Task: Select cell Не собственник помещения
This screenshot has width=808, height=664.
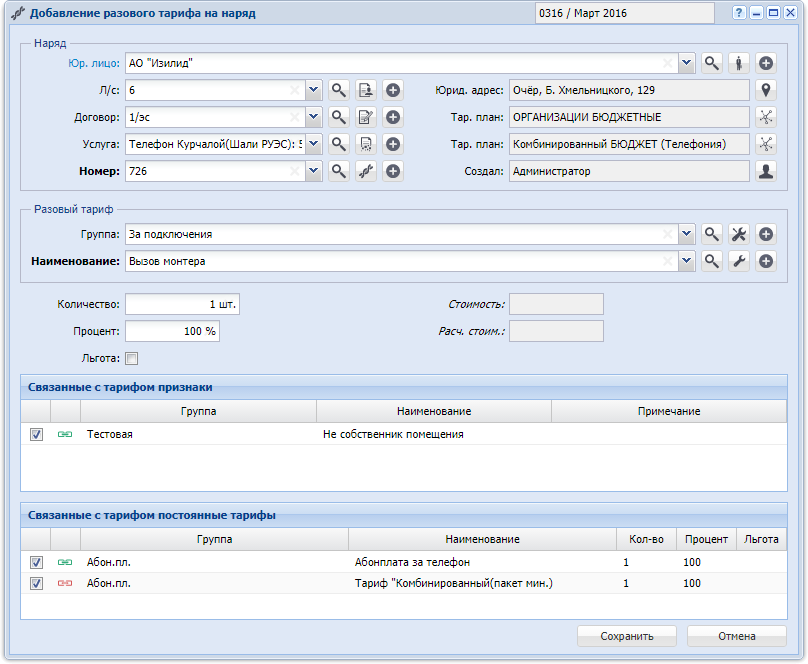Action: click(x=434, y=434)
